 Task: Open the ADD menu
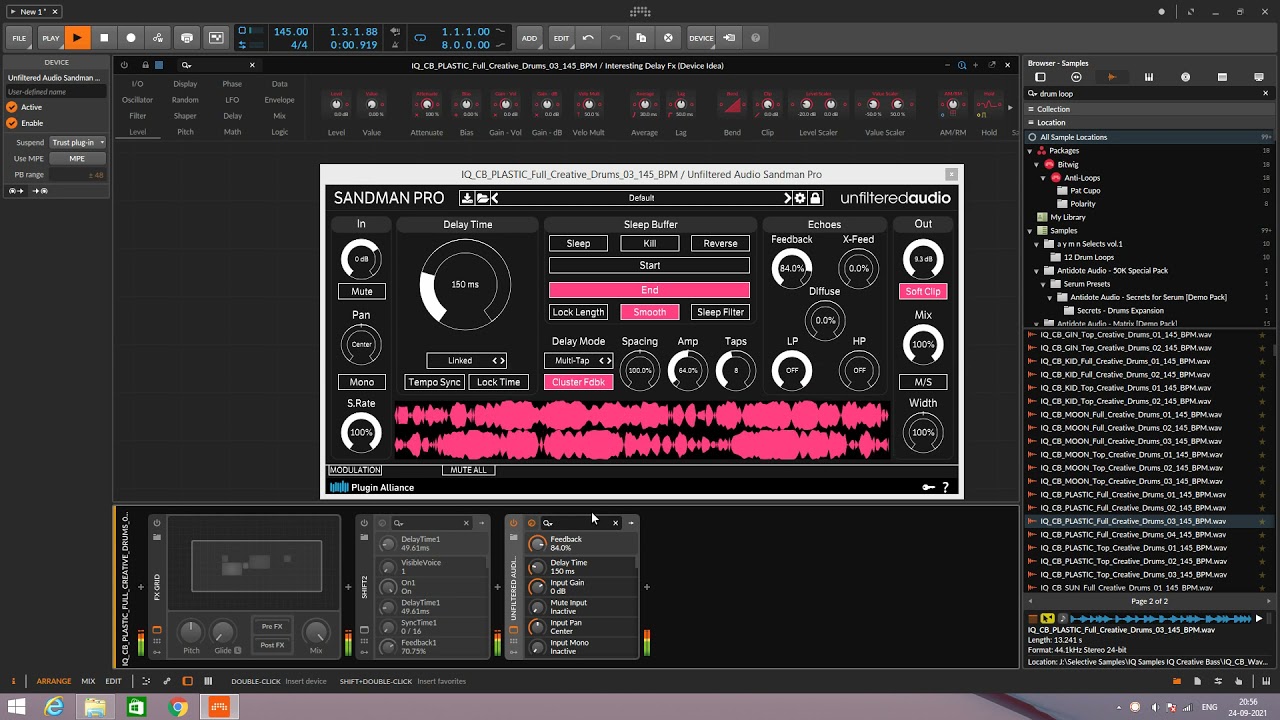pos(529,38)
